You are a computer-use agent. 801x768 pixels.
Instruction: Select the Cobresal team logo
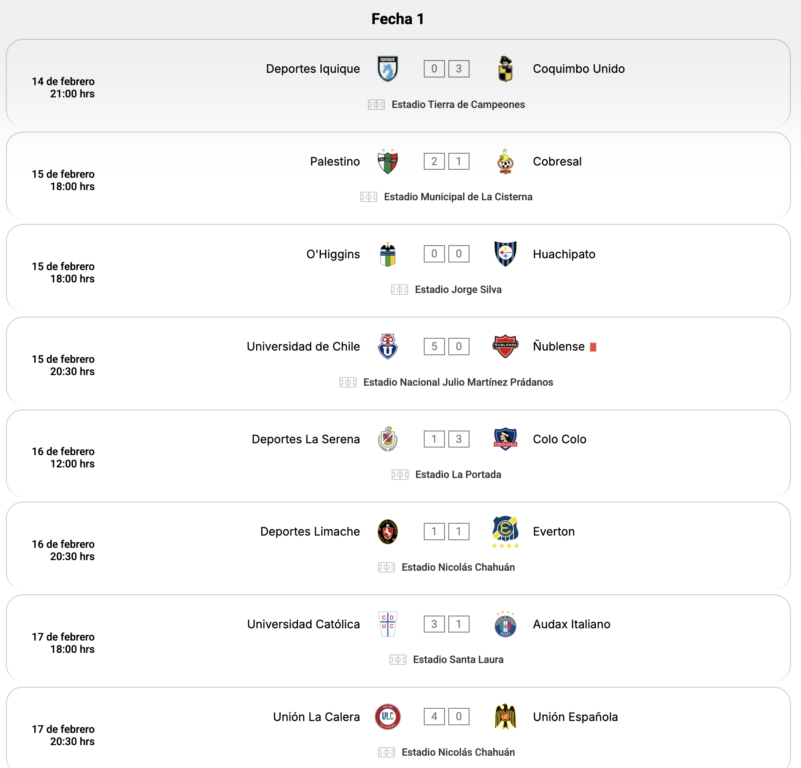(x=505, y=161)
